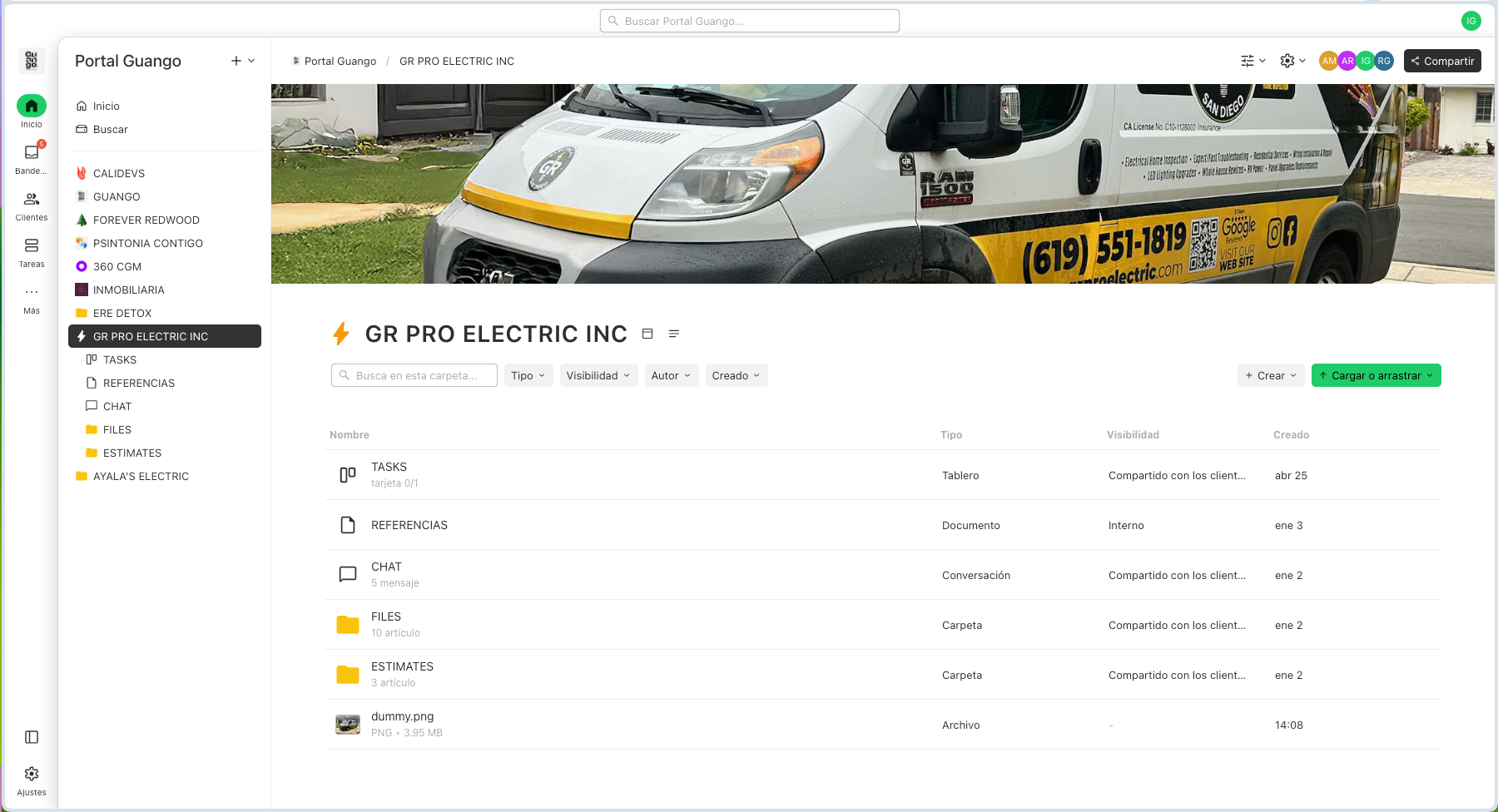Click the RG member avatar
Image resolution: width=1498 pixels, height=812 pixels.
tap(1384, 61)
